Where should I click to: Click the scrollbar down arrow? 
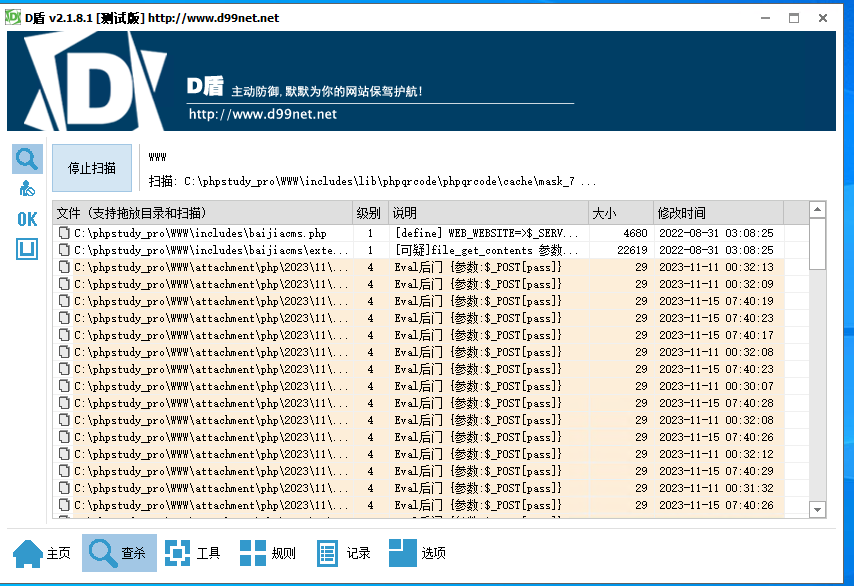point(818,510)
